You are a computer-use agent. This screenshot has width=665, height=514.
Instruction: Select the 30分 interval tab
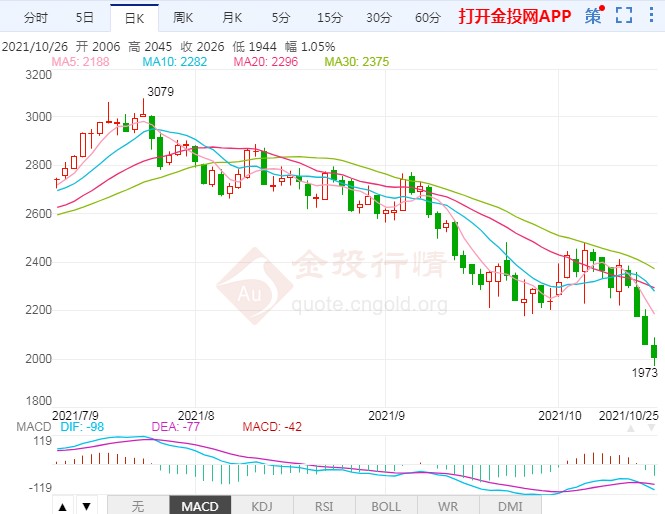click(x=379, y=18)
